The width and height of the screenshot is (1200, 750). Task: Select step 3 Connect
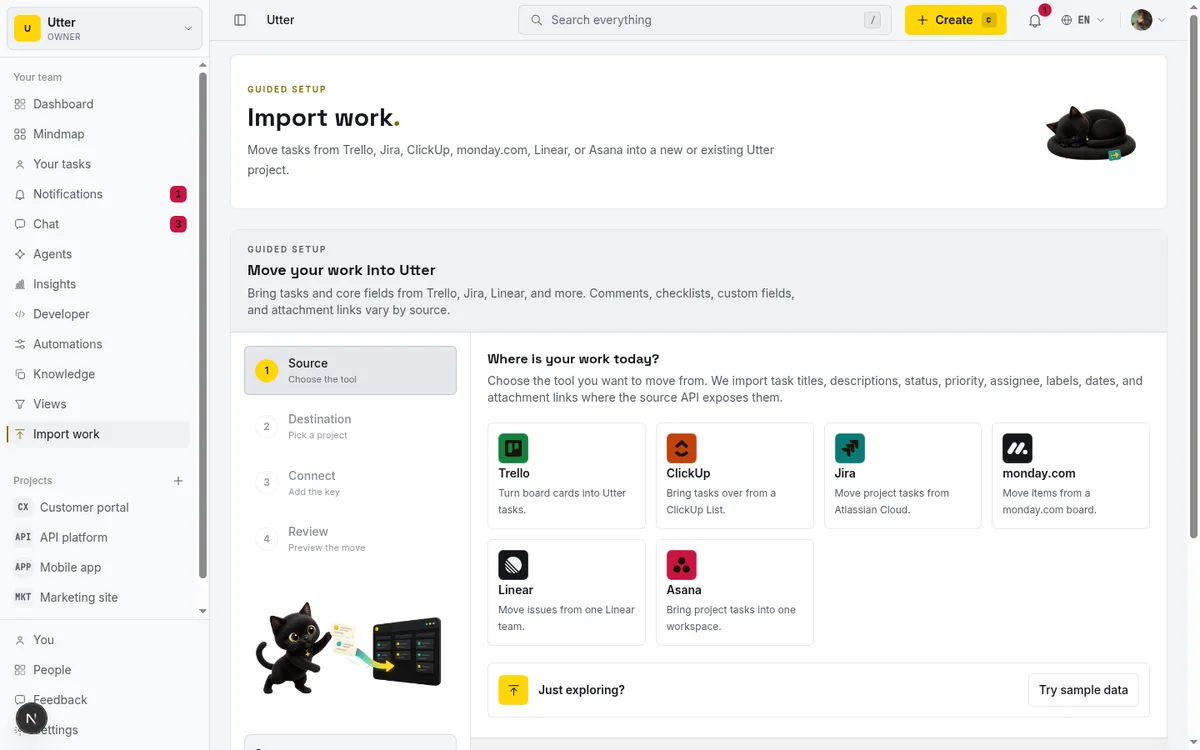coord(350,483)
